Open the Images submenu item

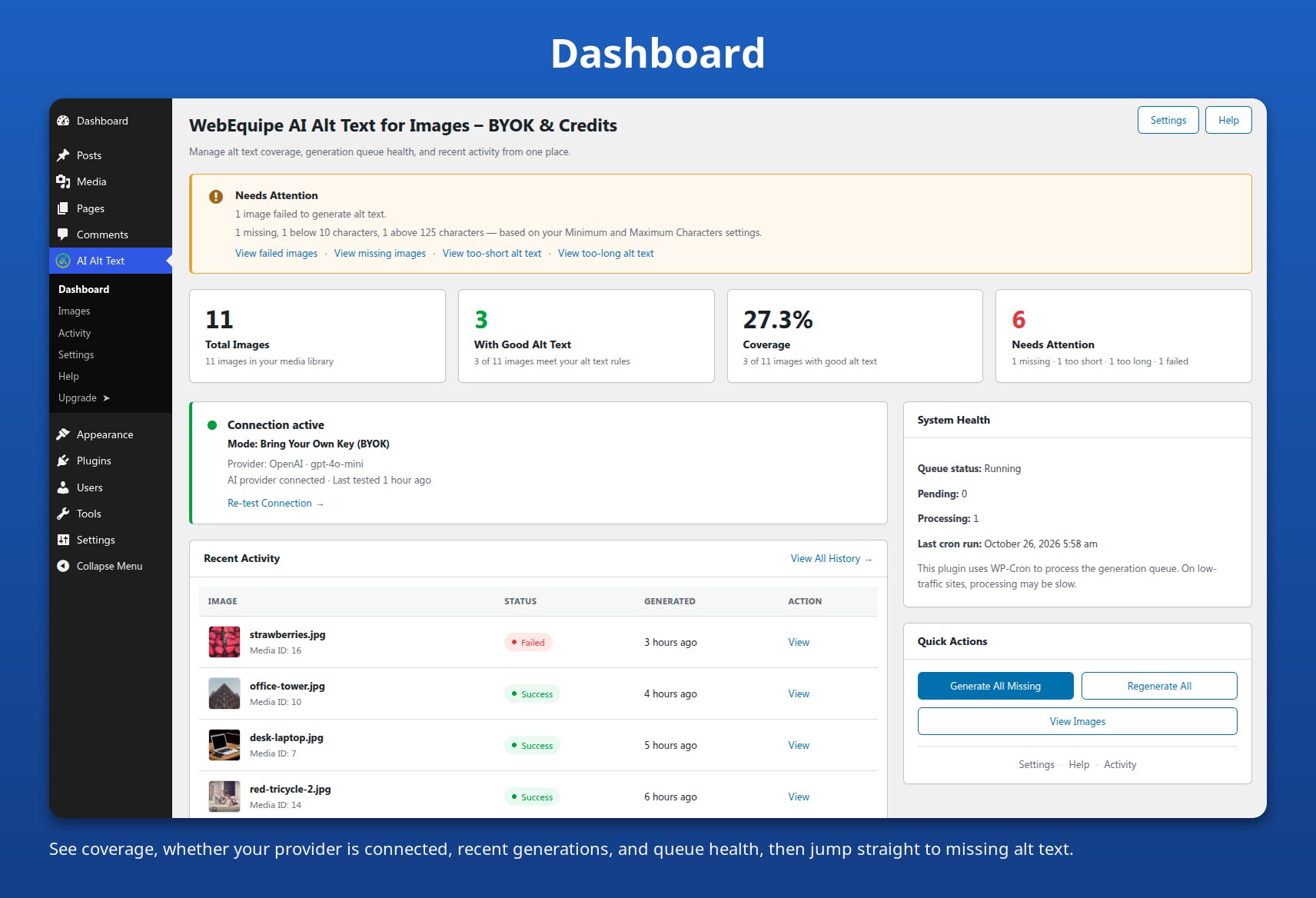pos(74,311)
